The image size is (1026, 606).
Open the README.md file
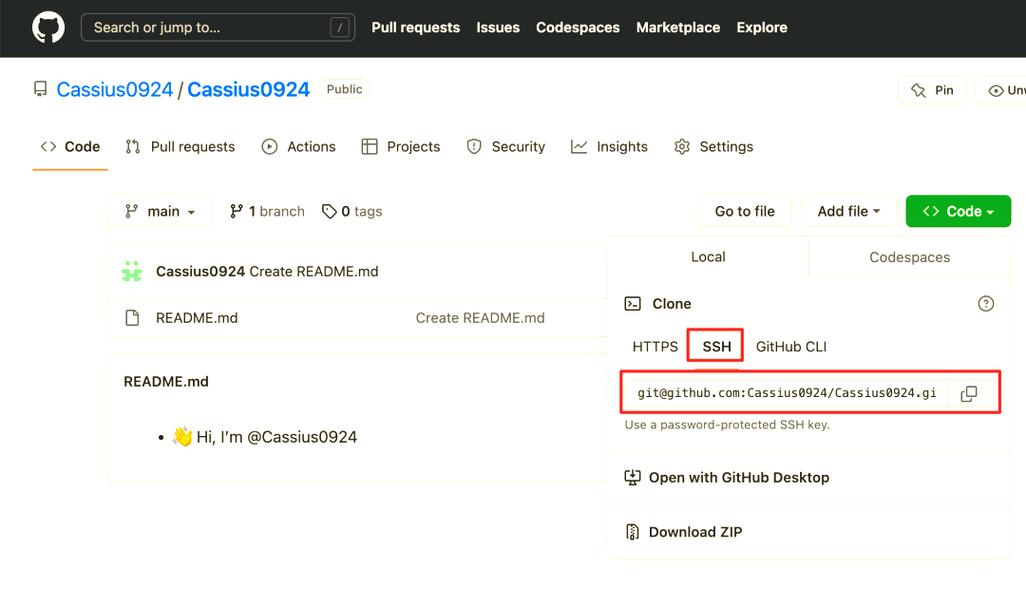196,318
